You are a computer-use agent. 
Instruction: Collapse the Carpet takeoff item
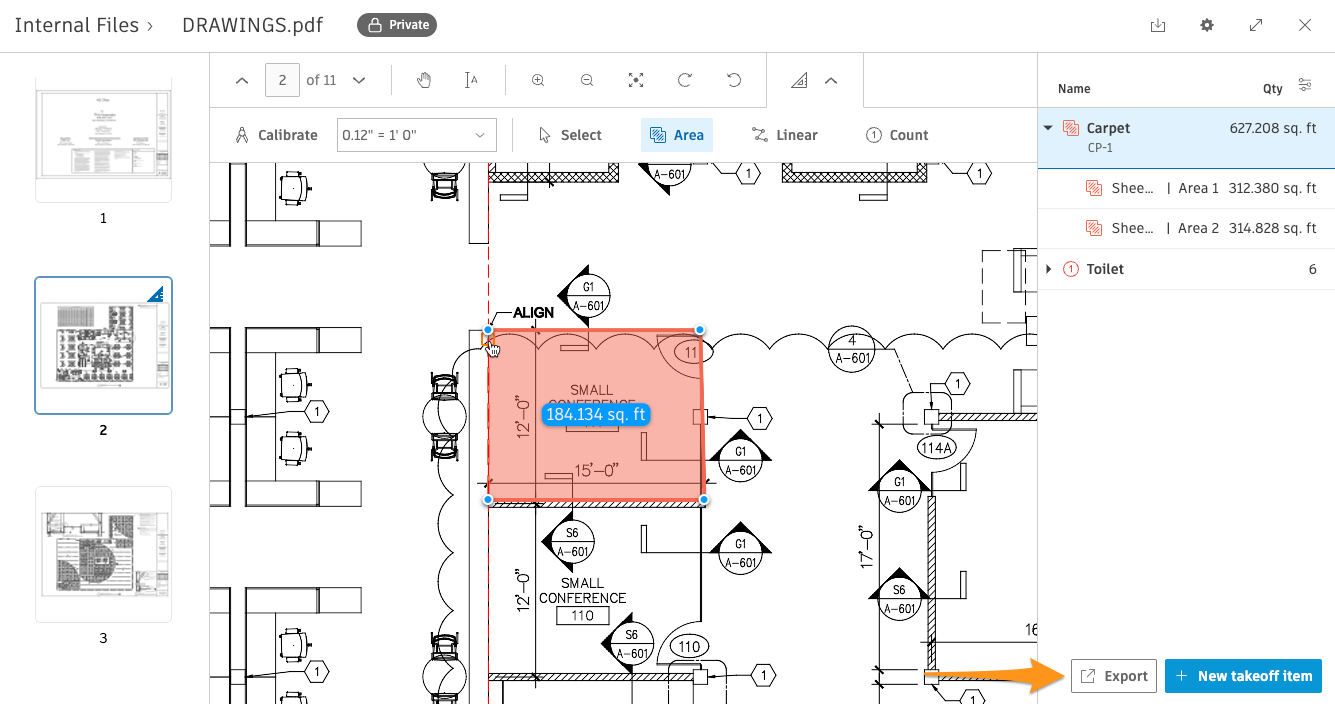click(1048, 128)
